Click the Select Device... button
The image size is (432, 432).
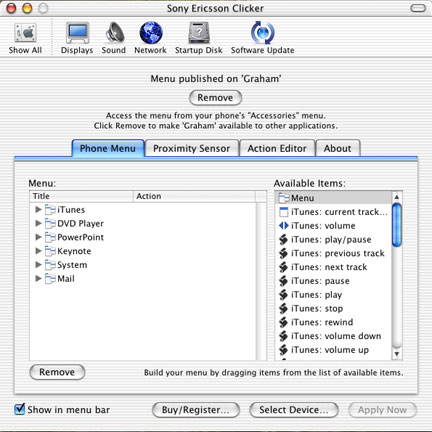294,410
